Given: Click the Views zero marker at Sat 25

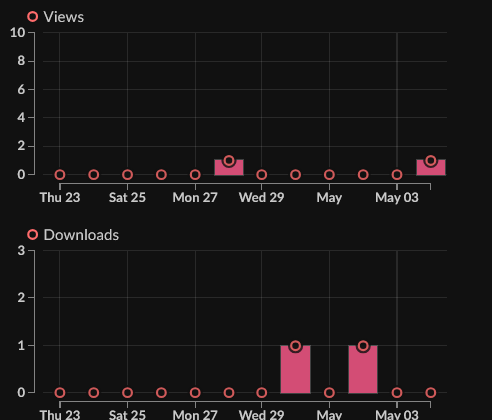Looking at the screenshot, I should point(128,175).
